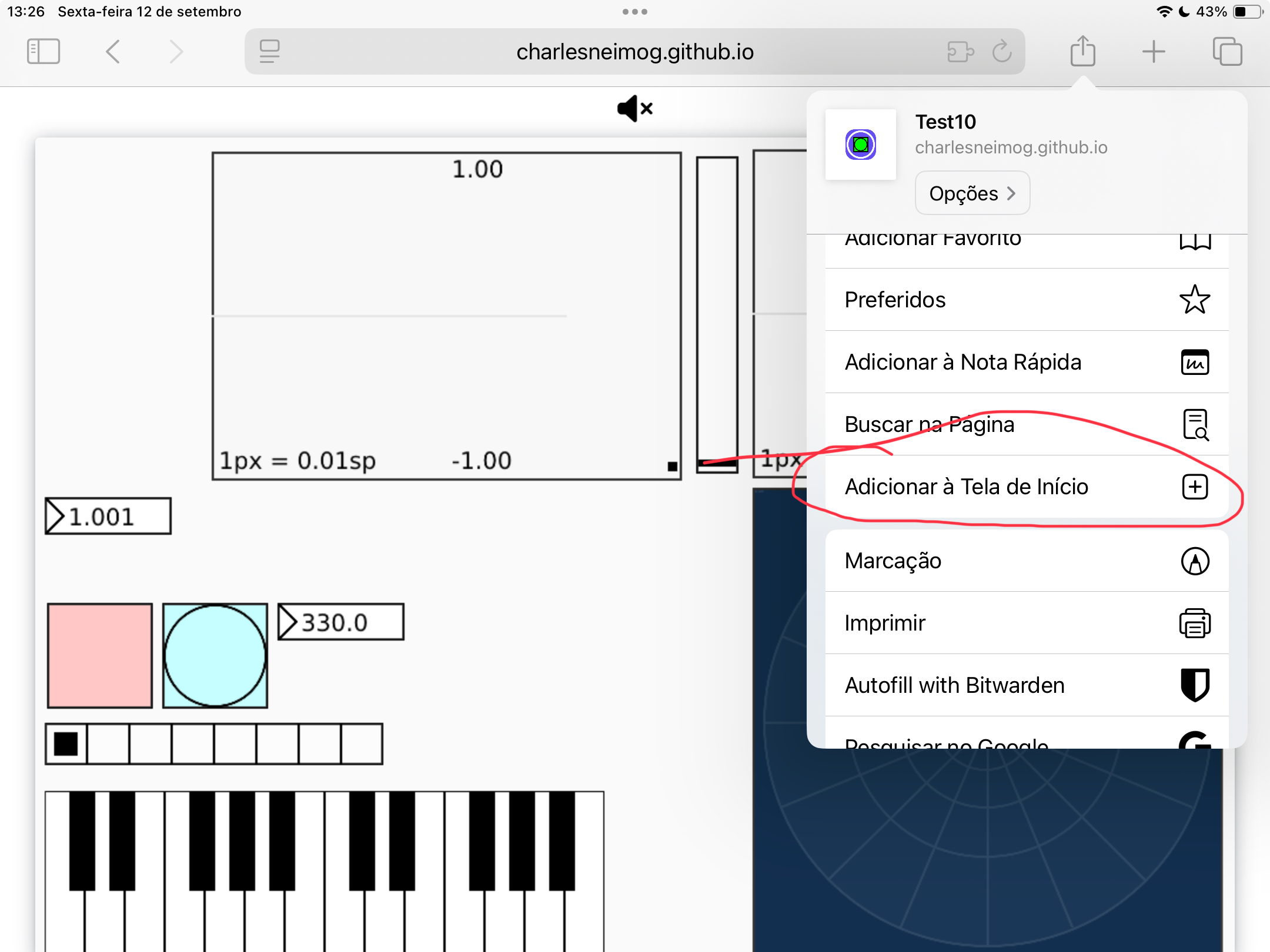Image resolution: width=1270 pixels, height=952 pixels.
Task: Choose Imprimir from share menu
Action: (1027, 623)
